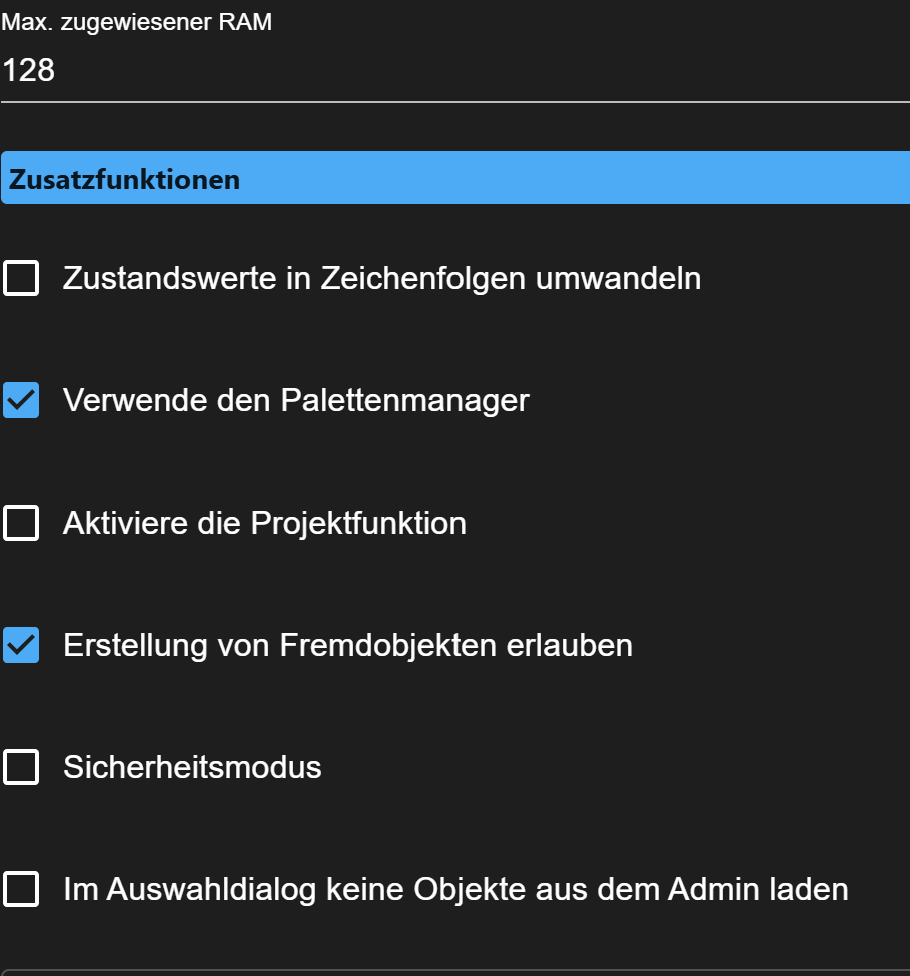Screen dimensions: 910x976
Task: Click the "Verwende den Palettenmanager" label text
Action: click(296, 400)
